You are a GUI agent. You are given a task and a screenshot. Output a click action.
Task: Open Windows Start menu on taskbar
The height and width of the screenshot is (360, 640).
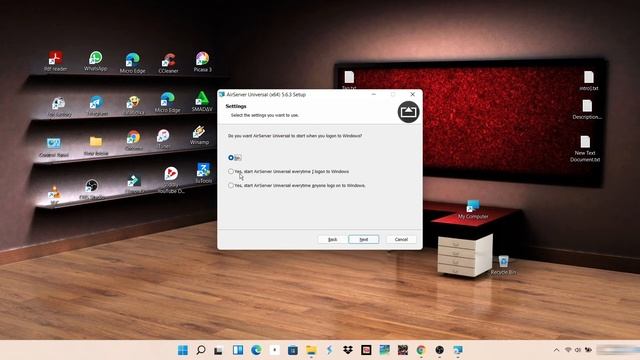tap(183, 350)
